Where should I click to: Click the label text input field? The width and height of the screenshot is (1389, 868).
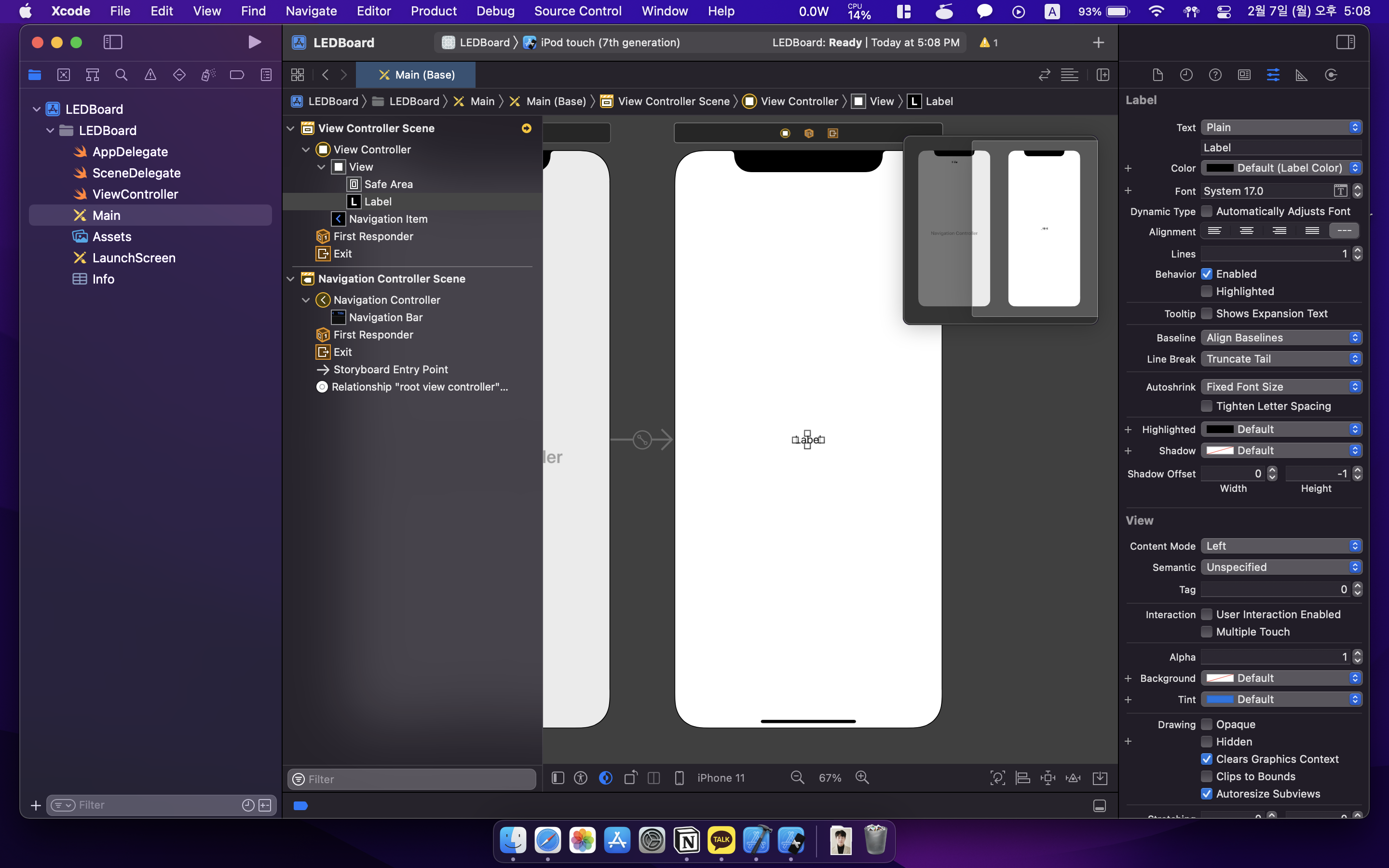[x=1281, y=148]
